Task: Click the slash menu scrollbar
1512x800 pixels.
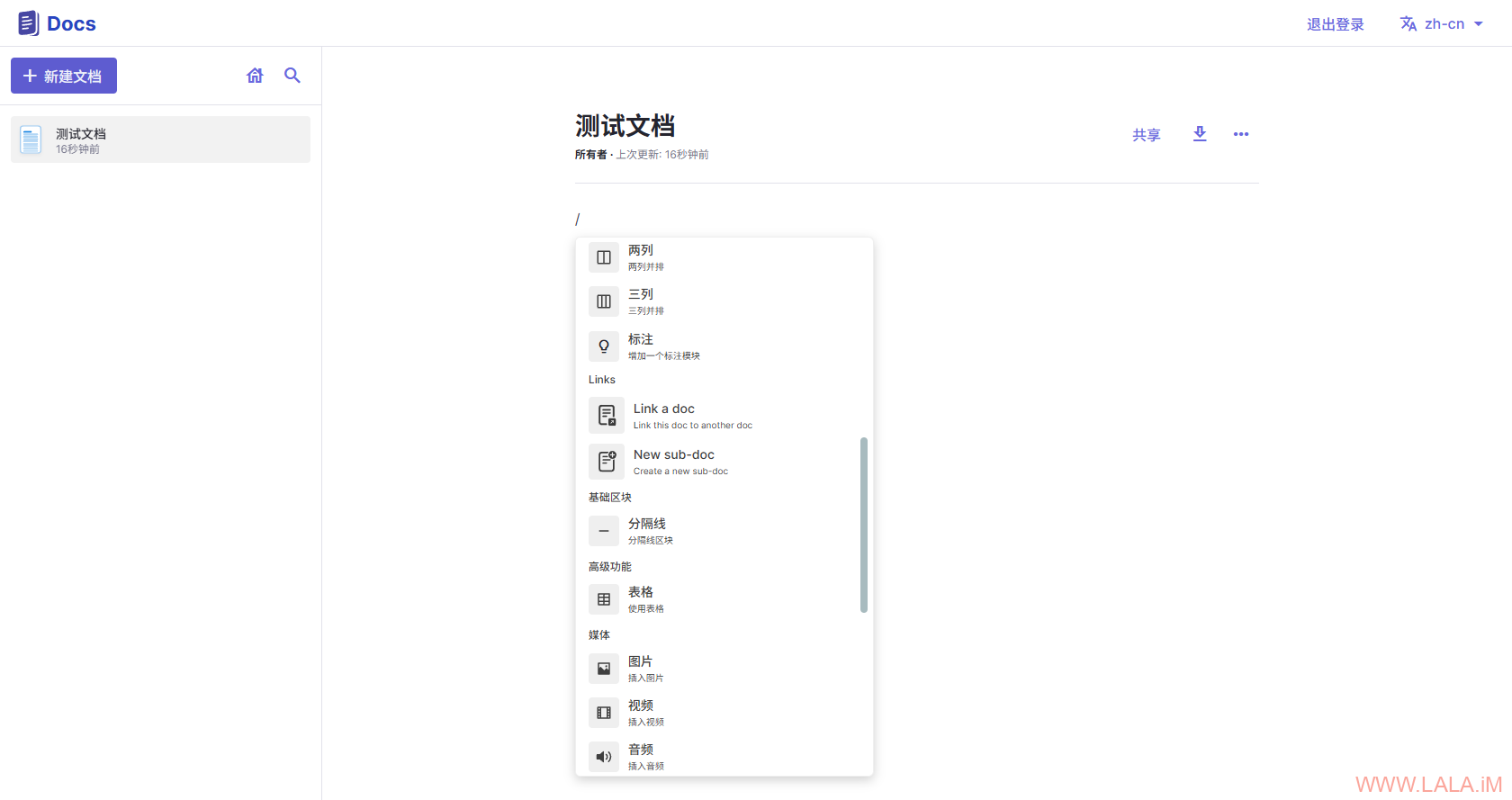Action: click(864, 525)
